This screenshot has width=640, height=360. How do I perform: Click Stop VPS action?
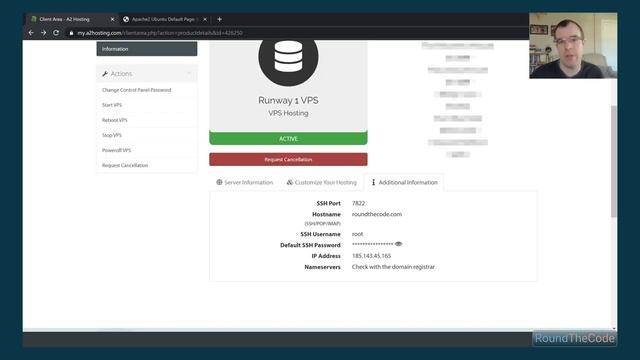coord(112,135)
